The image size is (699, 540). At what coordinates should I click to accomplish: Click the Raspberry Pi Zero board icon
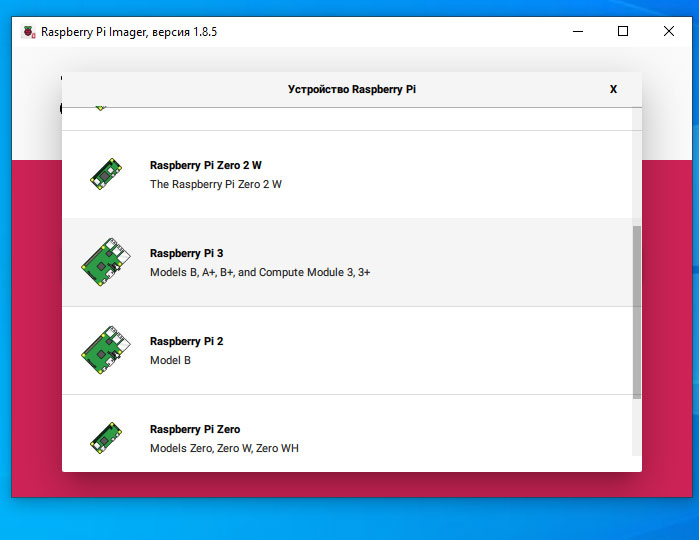pos(106,438)
